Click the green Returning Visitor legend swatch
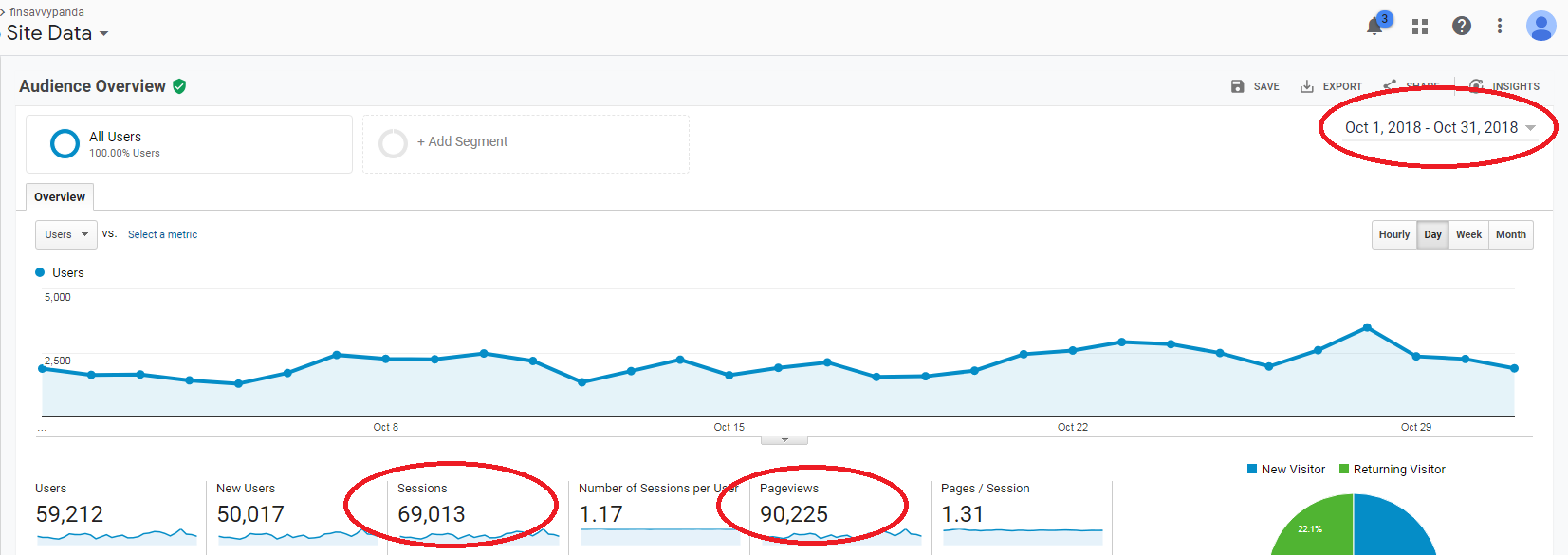 tap(1344, 469)
